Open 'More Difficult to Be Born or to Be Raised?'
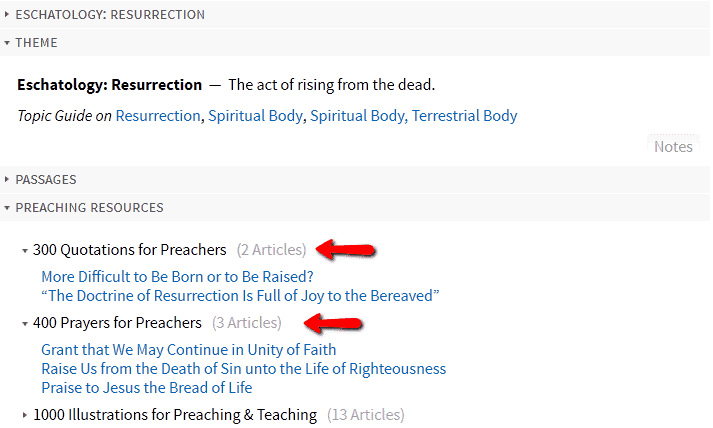Viewport: 713px width, 428px height. click(x=177, y=276)
